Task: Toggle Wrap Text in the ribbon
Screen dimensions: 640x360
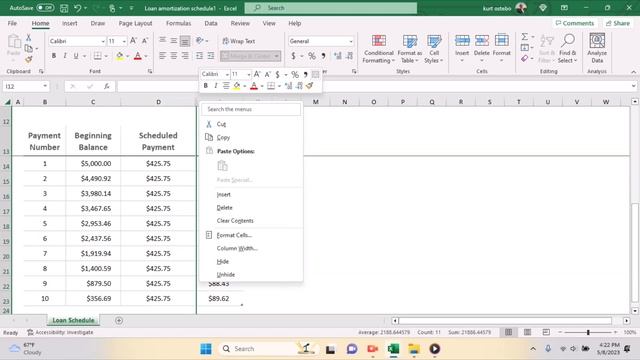Action: click(x=239, y=41)
